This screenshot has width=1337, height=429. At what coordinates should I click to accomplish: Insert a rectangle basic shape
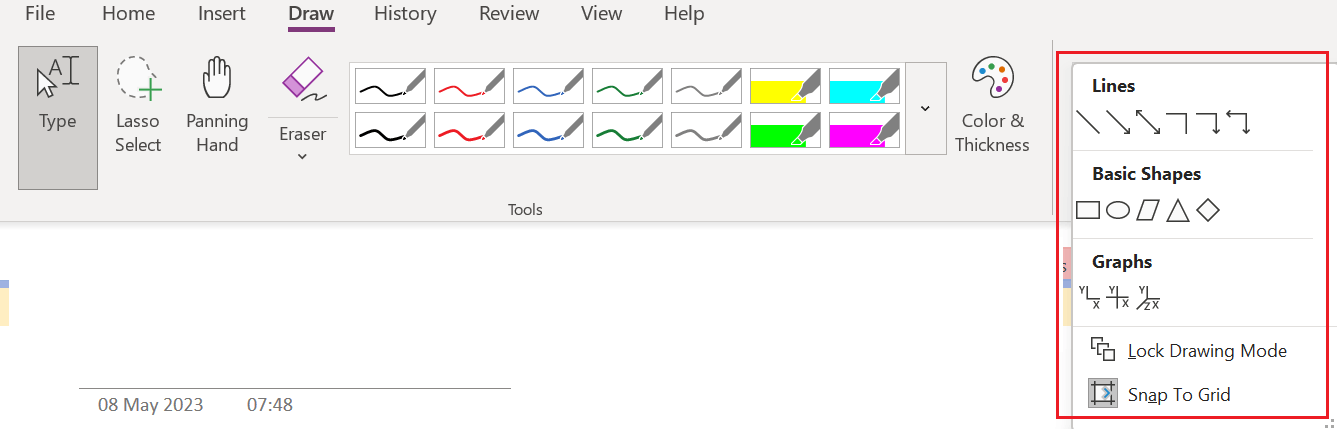coord(1088,210)
